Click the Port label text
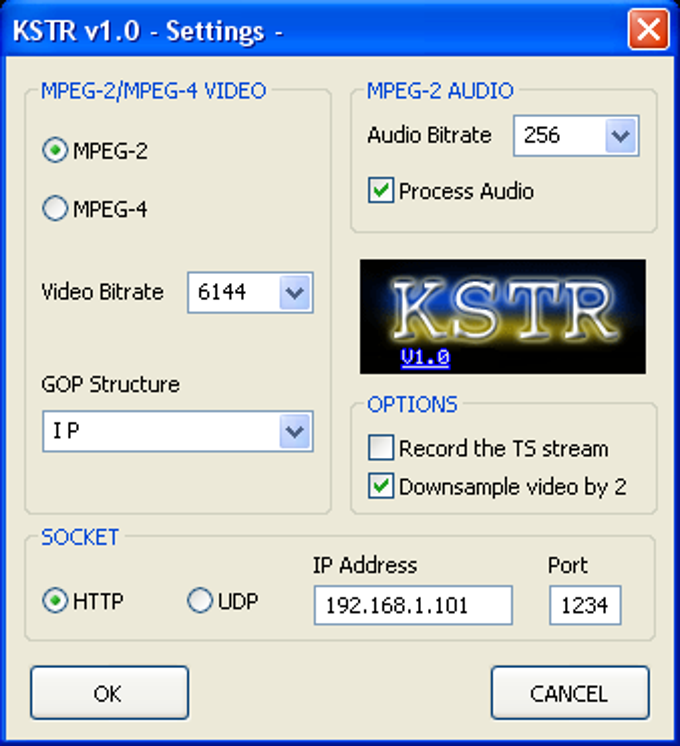Image resolution: width=680 pixels, height=746 pixels. [x=568, y=565]
